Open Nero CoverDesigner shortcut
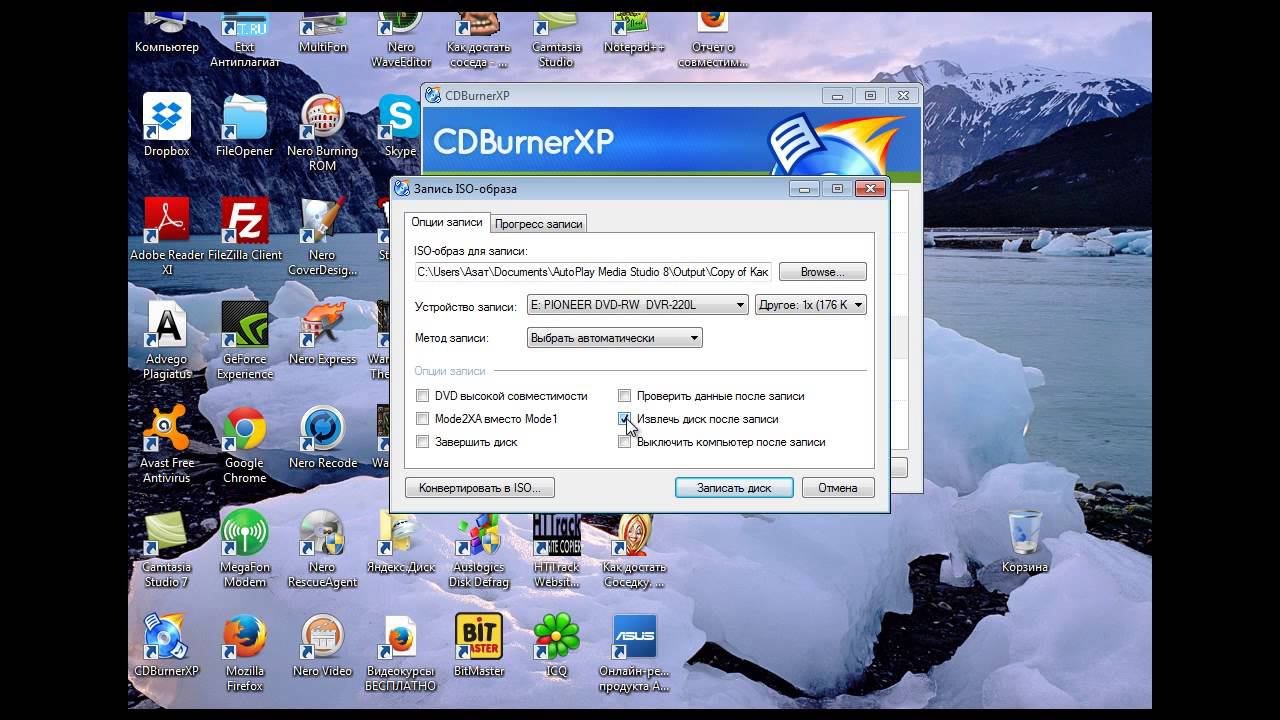The image size is (1280, 720). (x=322, y=236)
